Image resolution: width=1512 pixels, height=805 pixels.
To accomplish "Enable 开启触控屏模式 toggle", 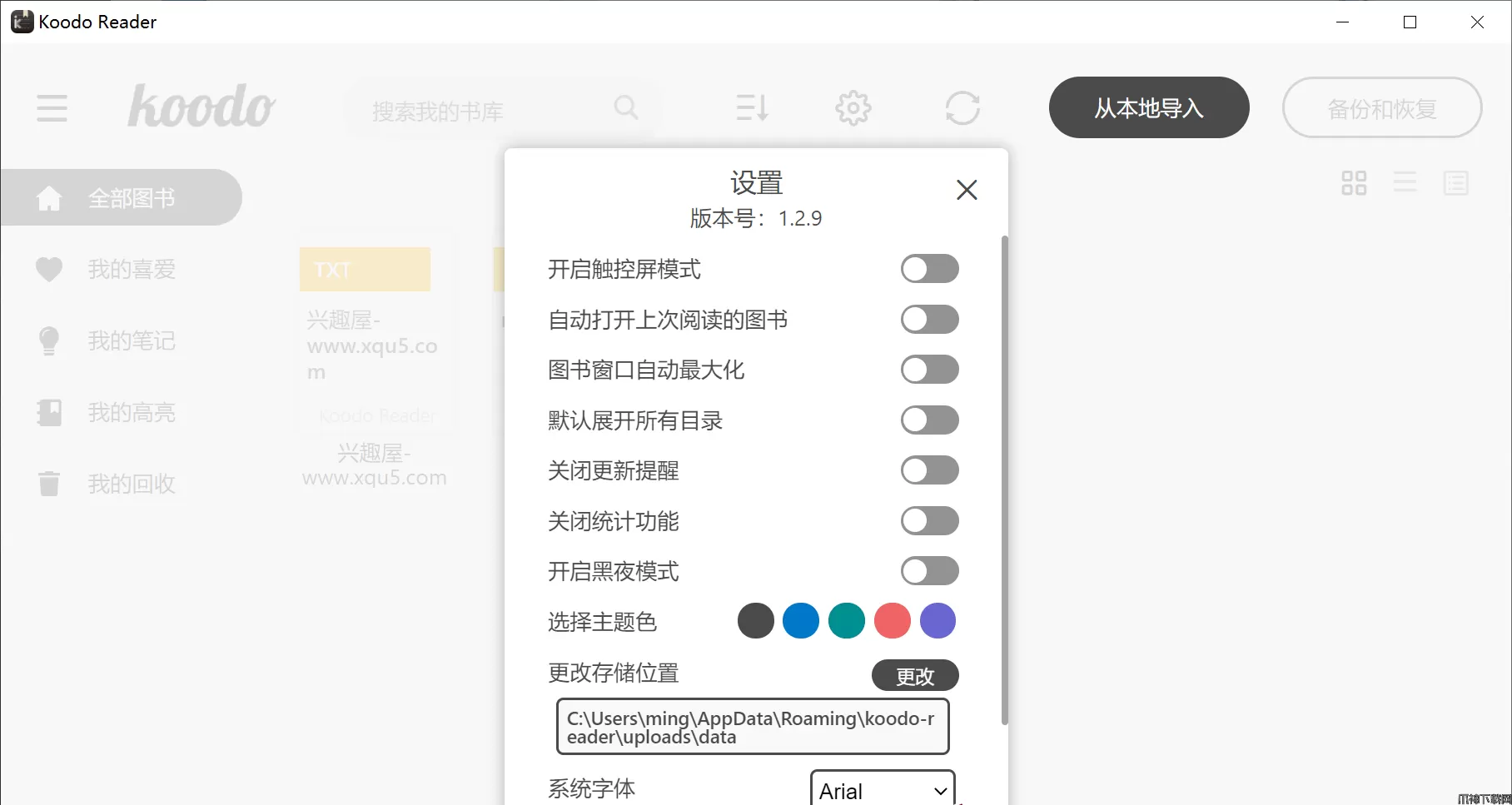I will tap(929, 269).
